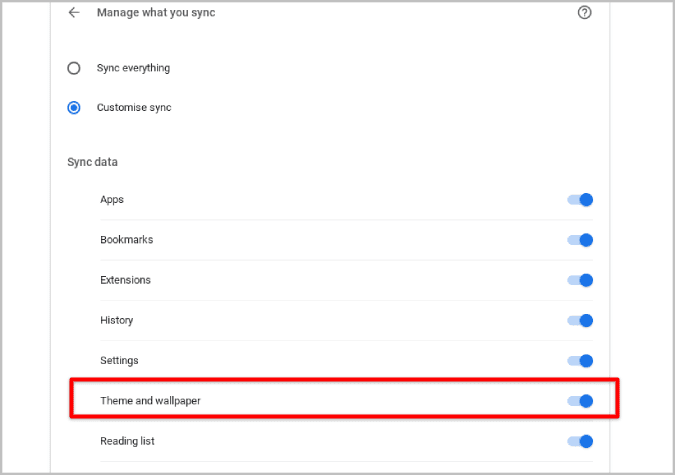This screenshot has width=675, height=475.
Task: Click the Bookmarks label text
Action: click(x=127, y=240)
